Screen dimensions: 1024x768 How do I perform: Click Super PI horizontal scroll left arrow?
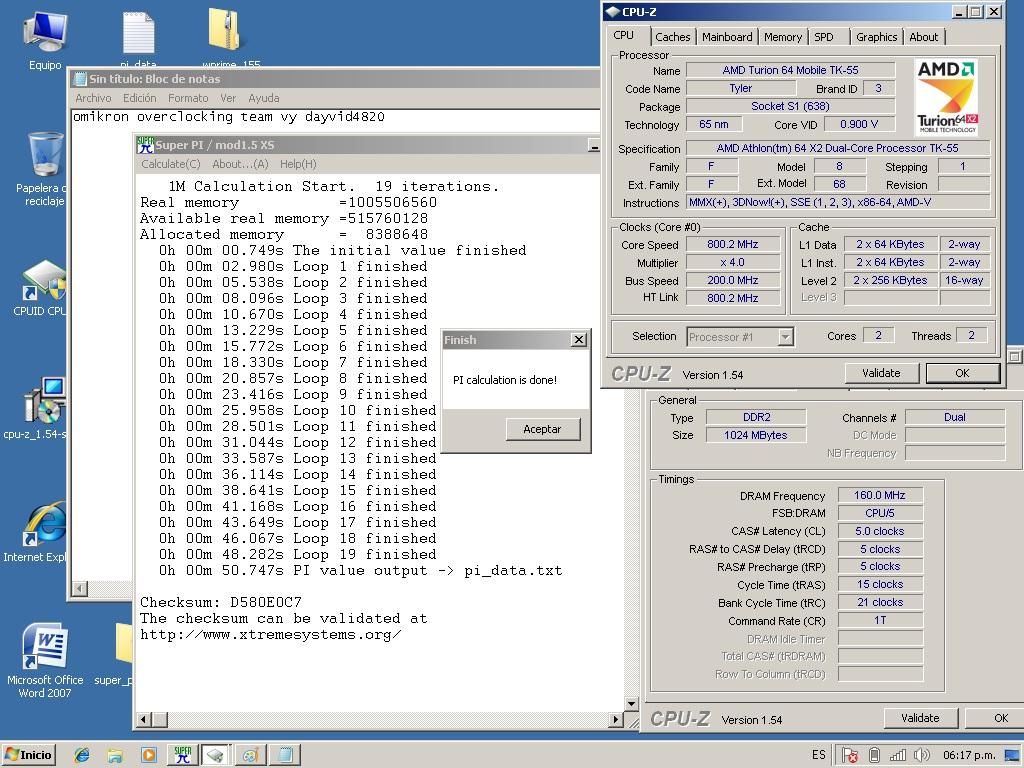pos(144,720)
